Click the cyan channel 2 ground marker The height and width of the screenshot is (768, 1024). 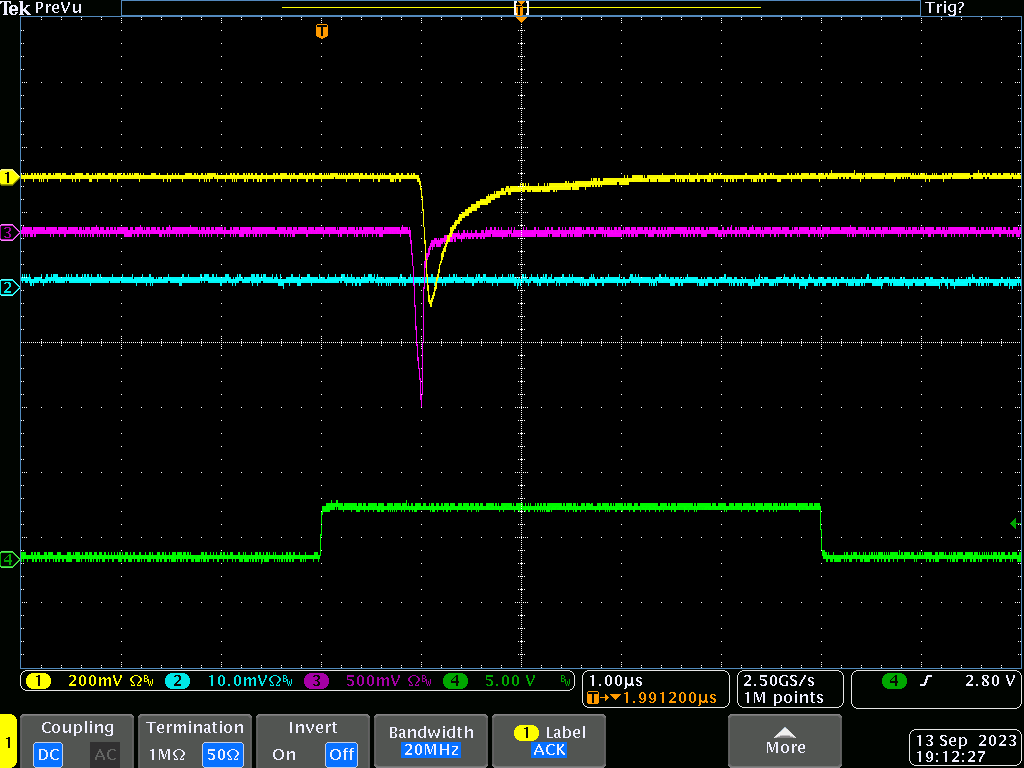click(x=9, y=288)
